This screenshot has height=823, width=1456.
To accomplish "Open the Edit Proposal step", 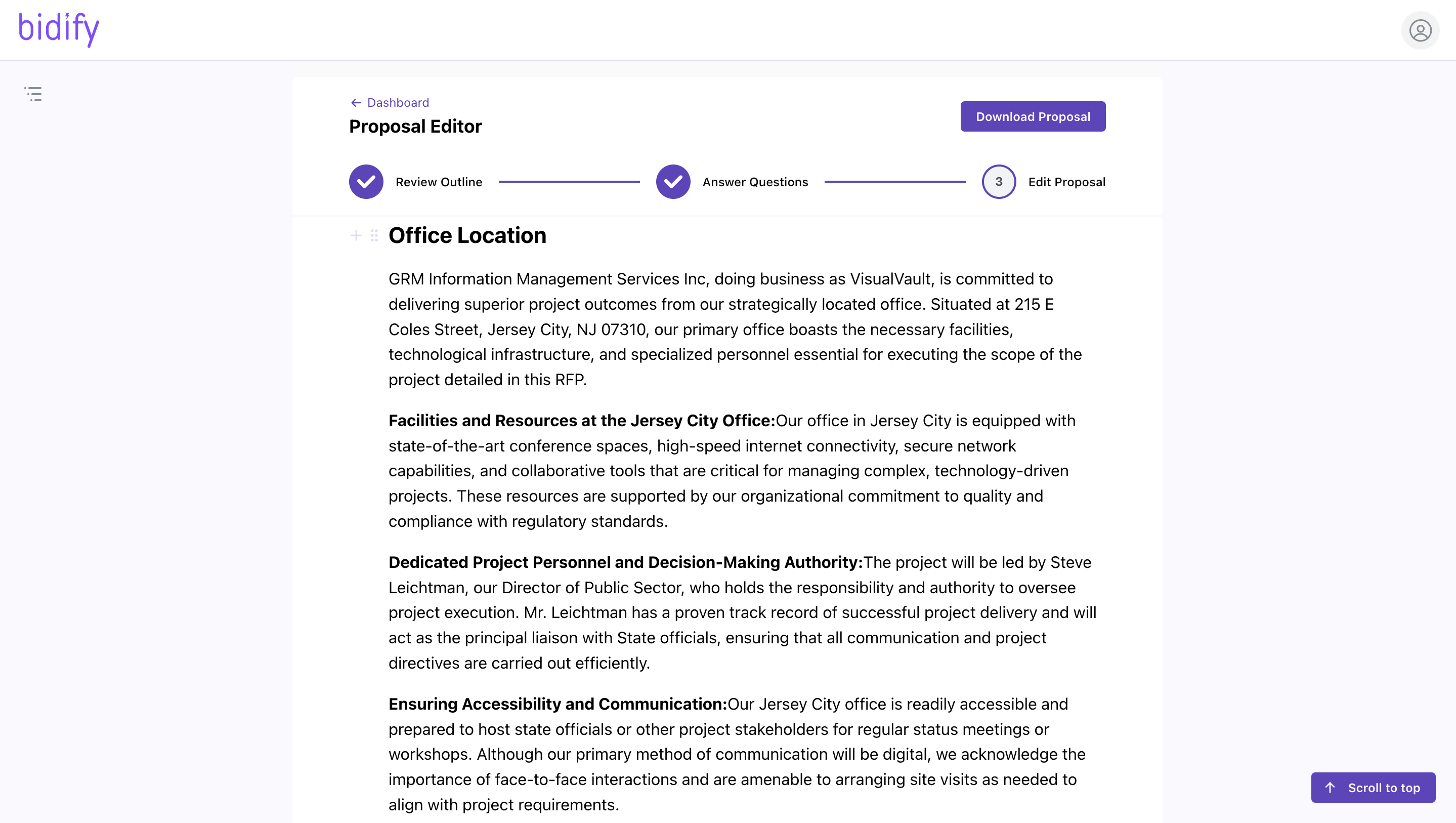I will pos(1066,182).
